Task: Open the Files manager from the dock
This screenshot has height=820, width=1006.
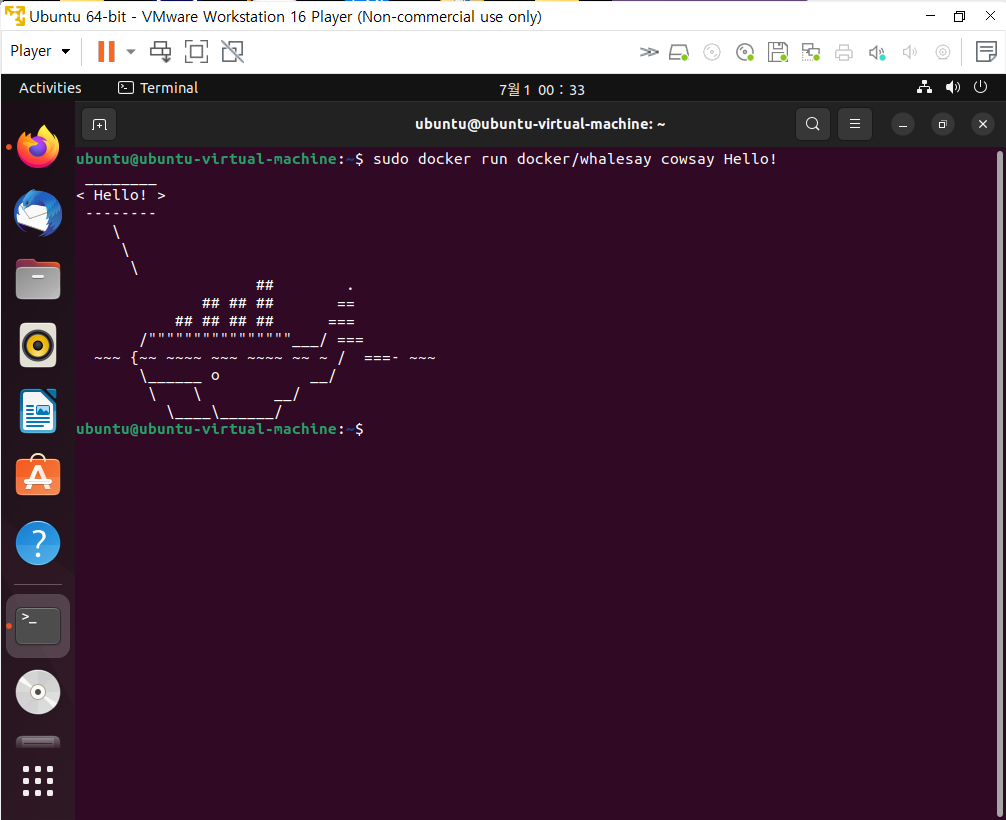Action: pos(38,279)
